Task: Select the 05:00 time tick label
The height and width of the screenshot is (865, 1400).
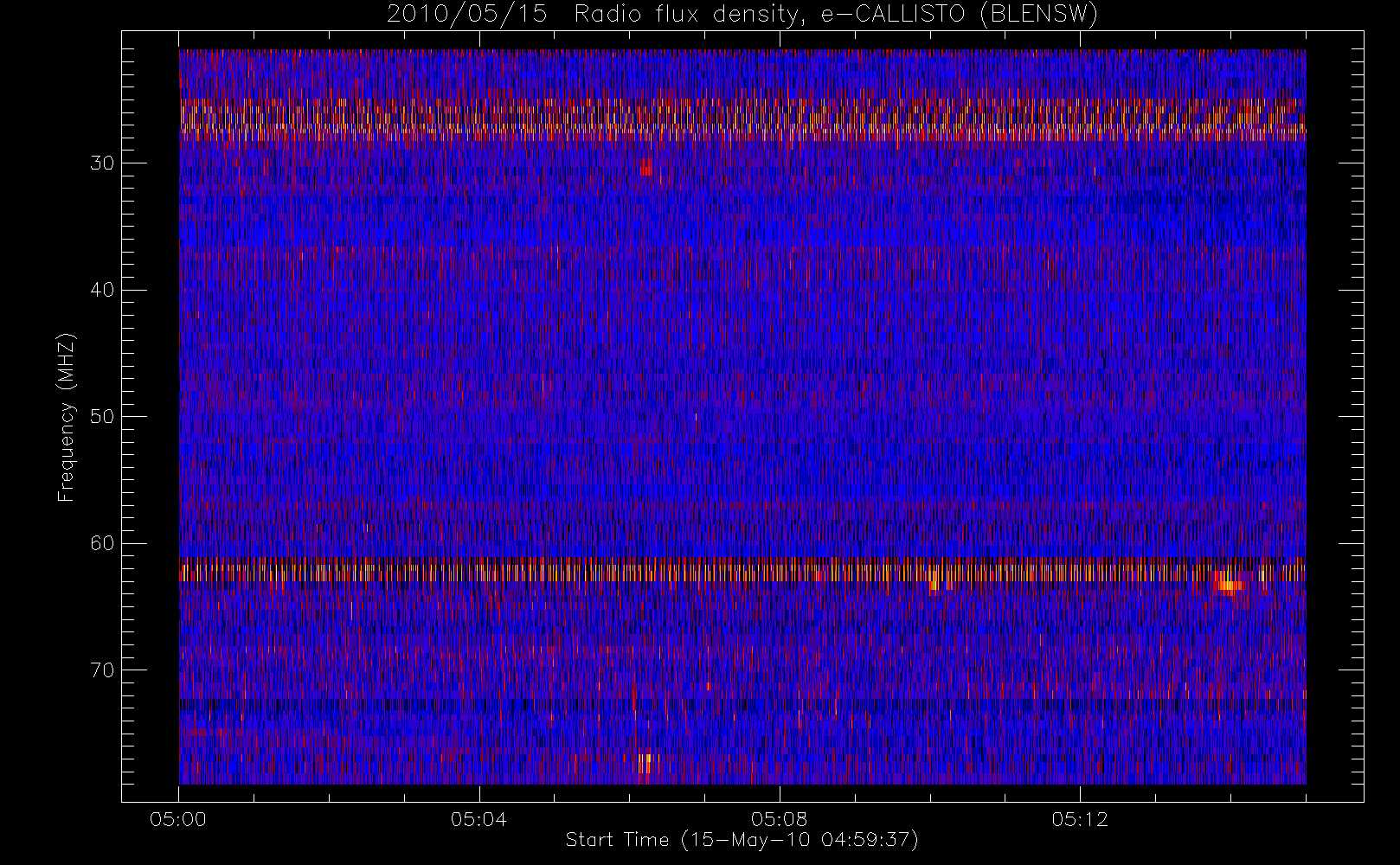Action: 178,819
